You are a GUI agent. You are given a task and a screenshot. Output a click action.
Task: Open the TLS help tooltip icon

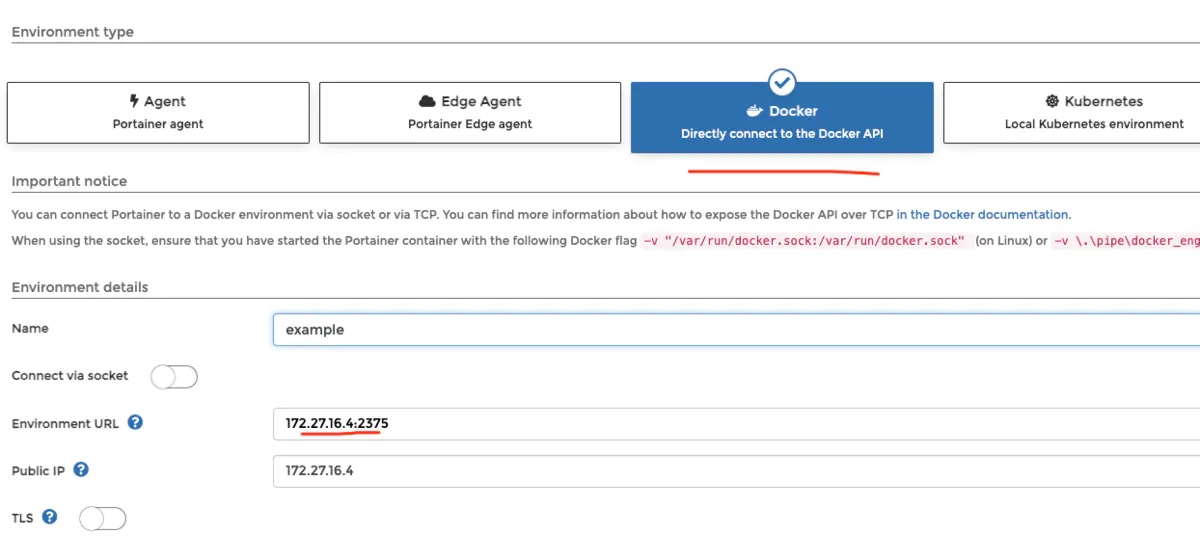point(49,517)
